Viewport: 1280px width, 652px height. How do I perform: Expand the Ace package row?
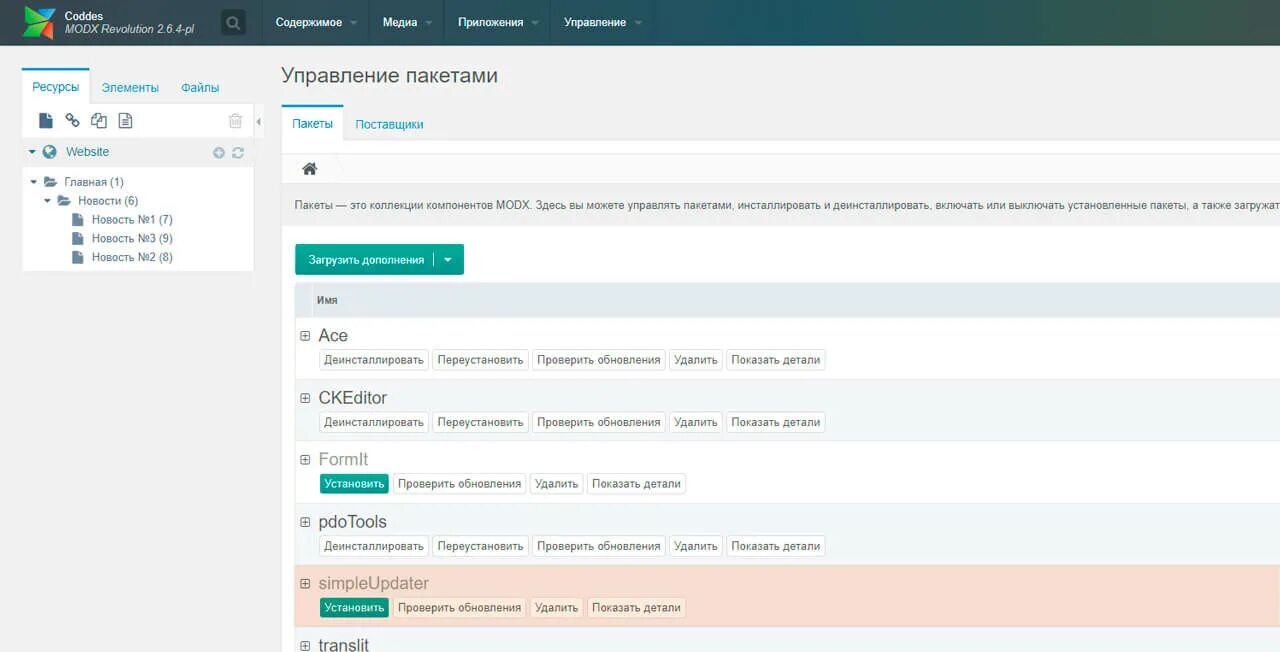(305, 336)
